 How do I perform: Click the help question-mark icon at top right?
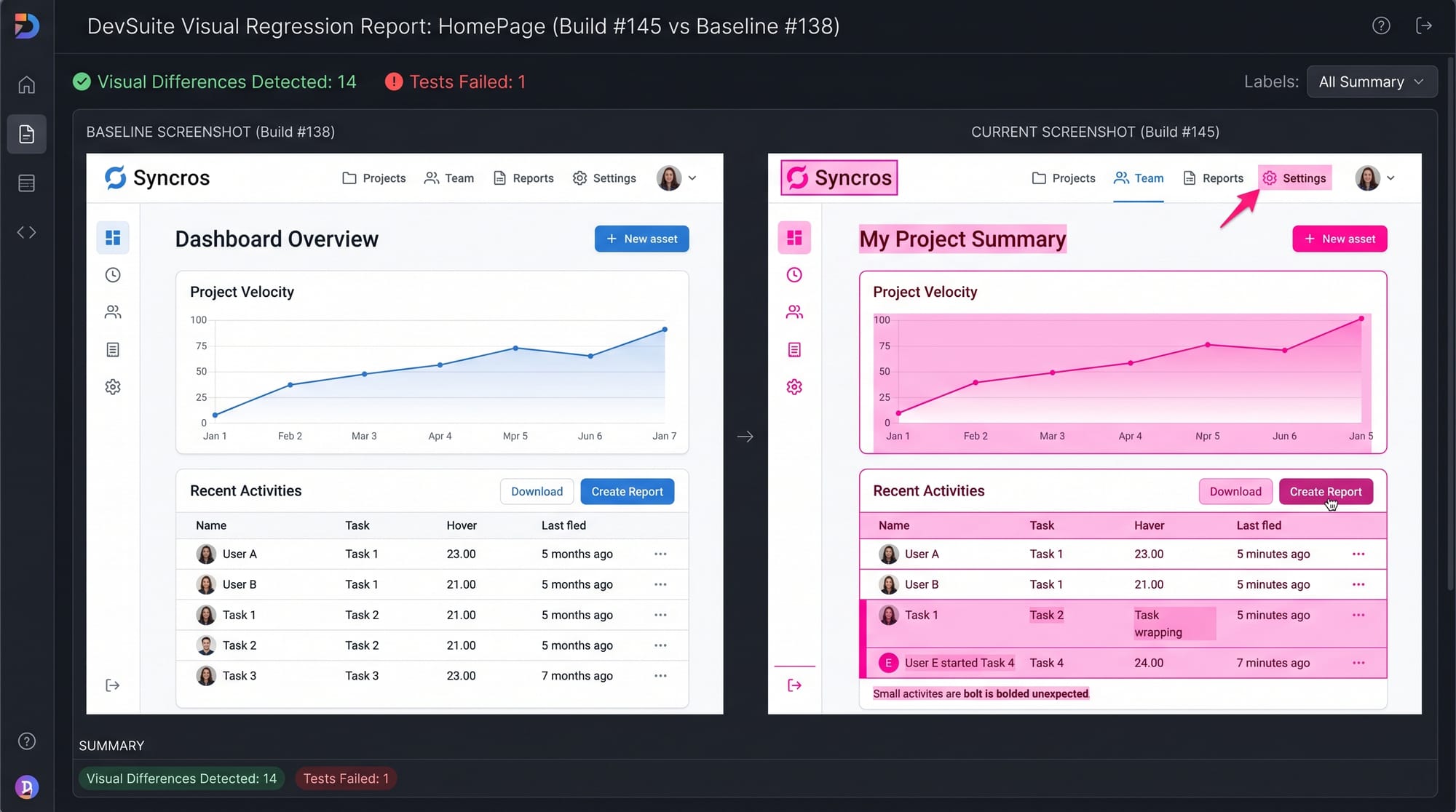1380,25
